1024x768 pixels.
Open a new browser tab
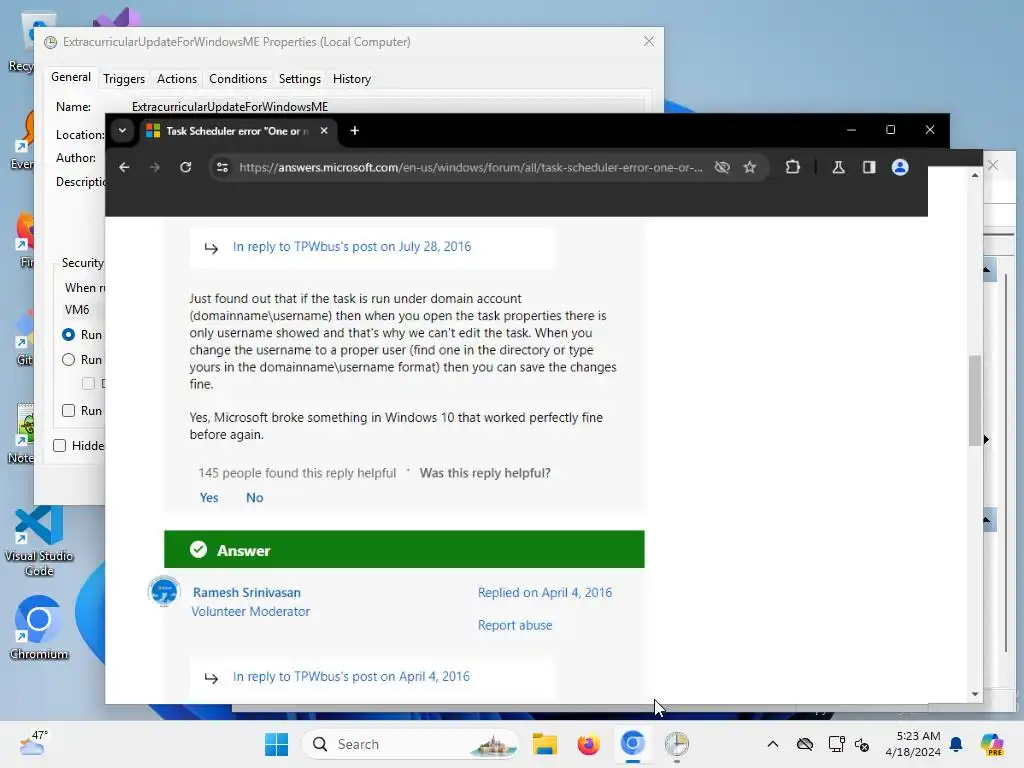pos(355,131)
